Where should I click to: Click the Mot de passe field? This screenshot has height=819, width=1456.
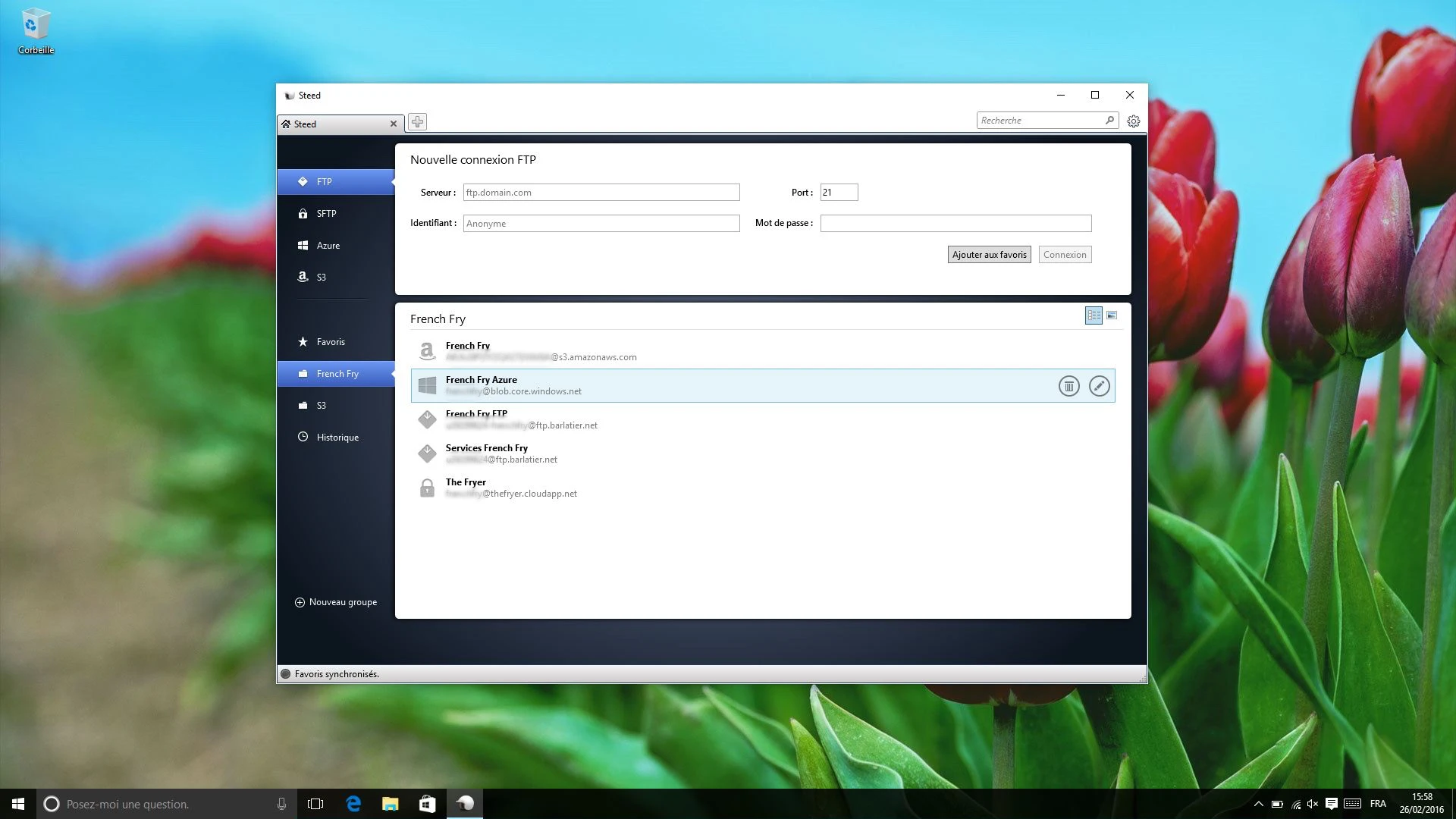[x=955, y=224]
